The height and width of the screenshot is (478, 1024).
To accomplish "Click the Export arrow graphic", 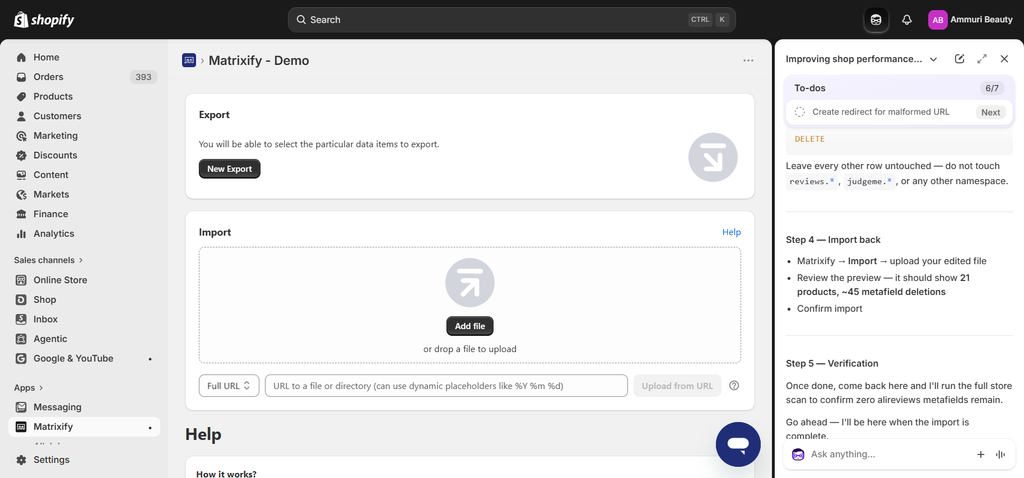I will click(x=713, y=157).
